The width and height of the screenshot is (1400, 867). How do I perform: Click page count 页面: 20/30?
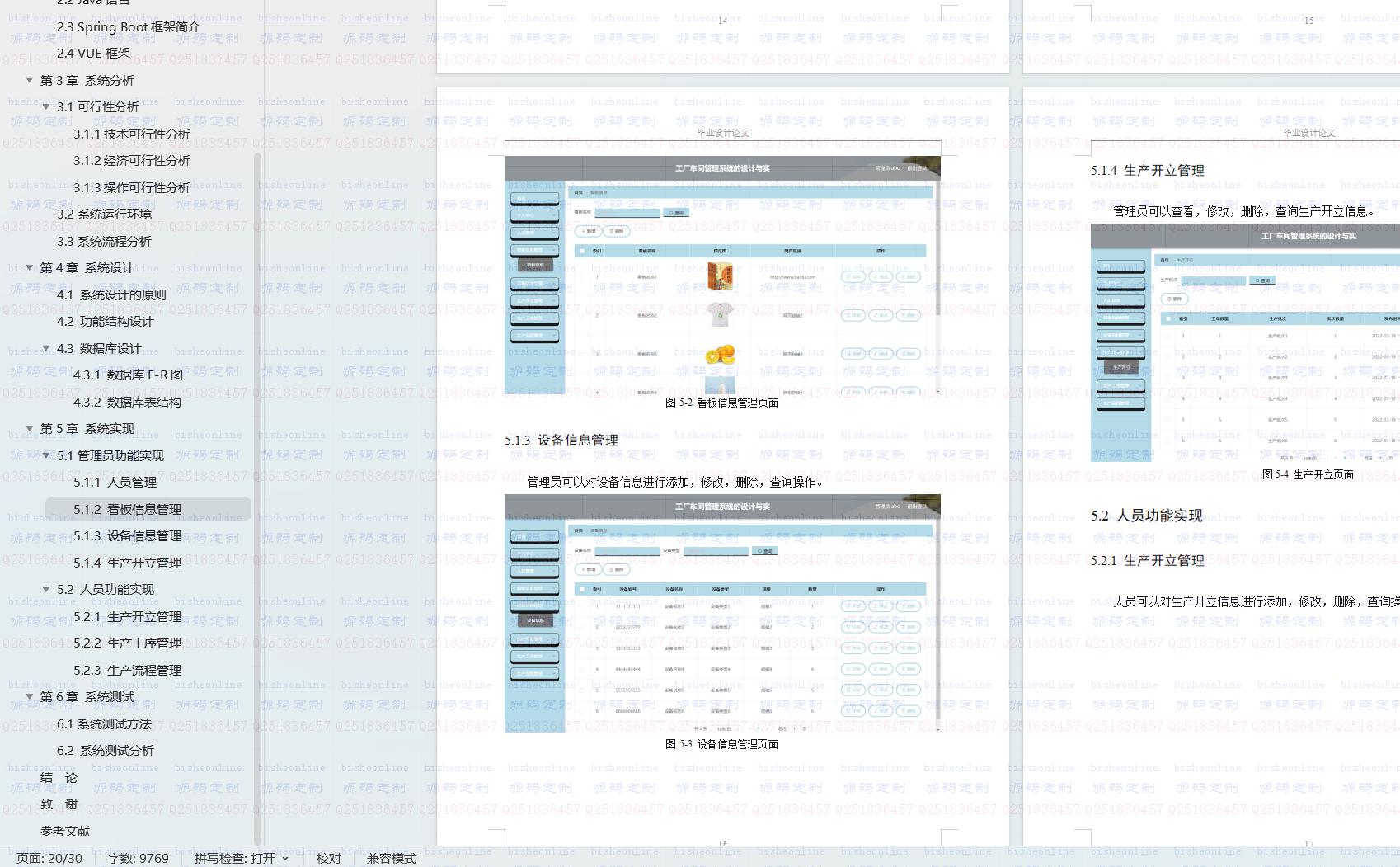click(49, 858)
